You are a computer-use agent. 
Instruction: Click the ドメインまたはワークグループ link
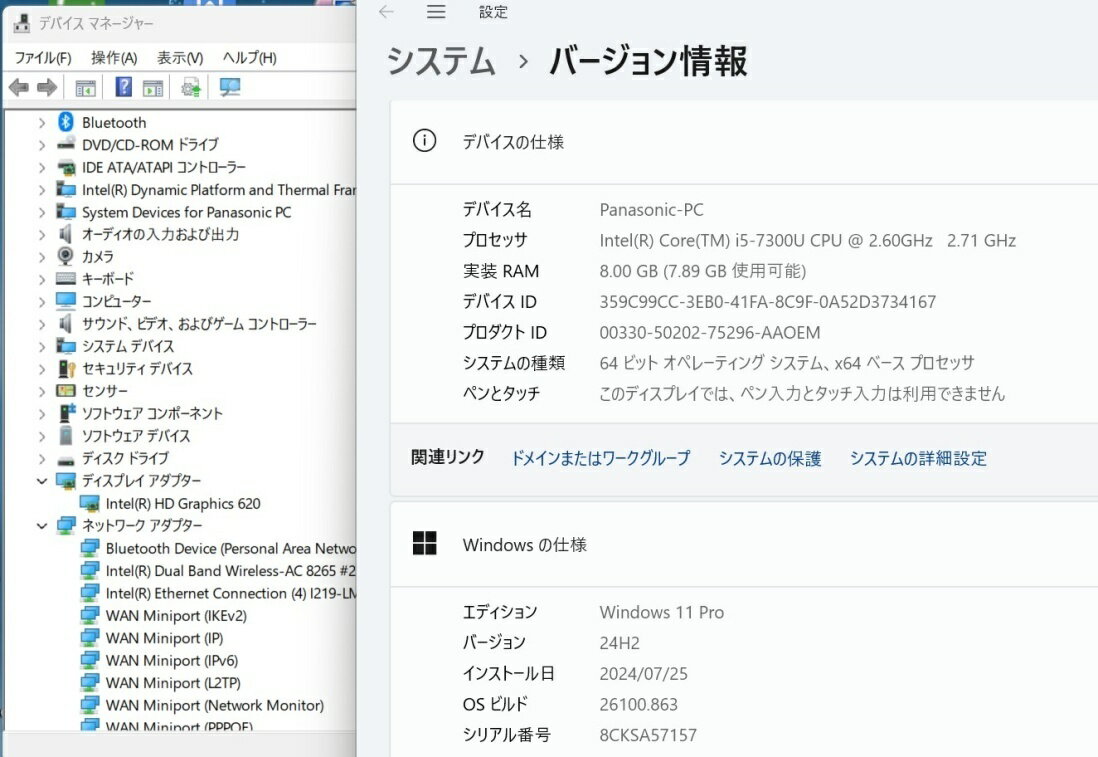click(600, 458)
